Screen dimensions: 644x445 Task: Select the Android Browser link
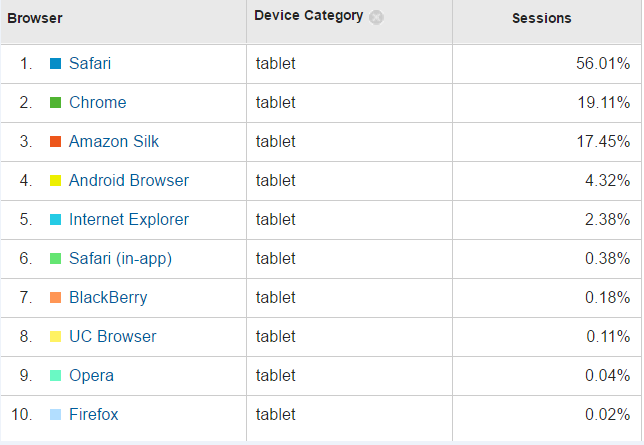pyautogui.click(x=129, y=180)
